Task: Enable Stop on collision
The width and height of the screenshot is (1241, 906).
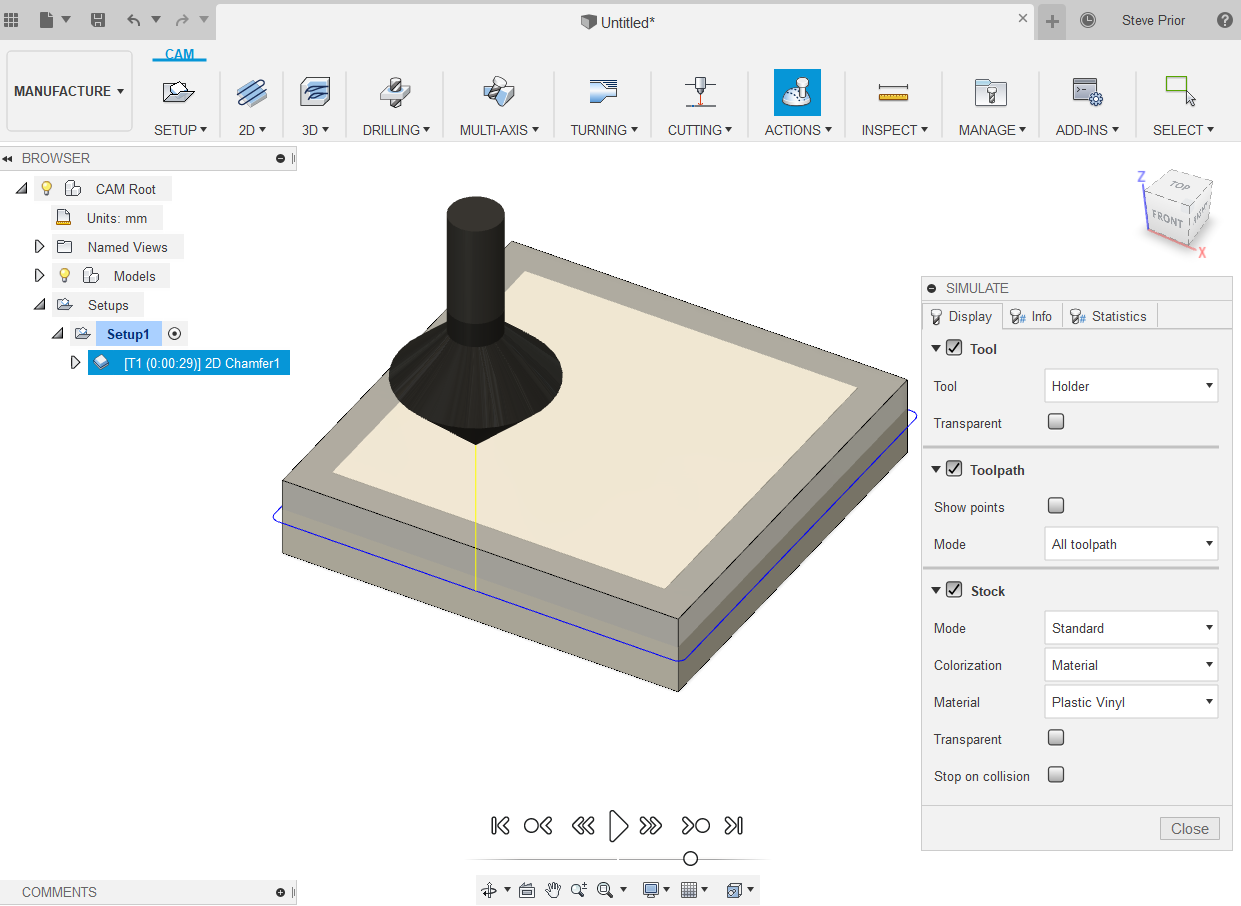Action: coord(1055,775)
